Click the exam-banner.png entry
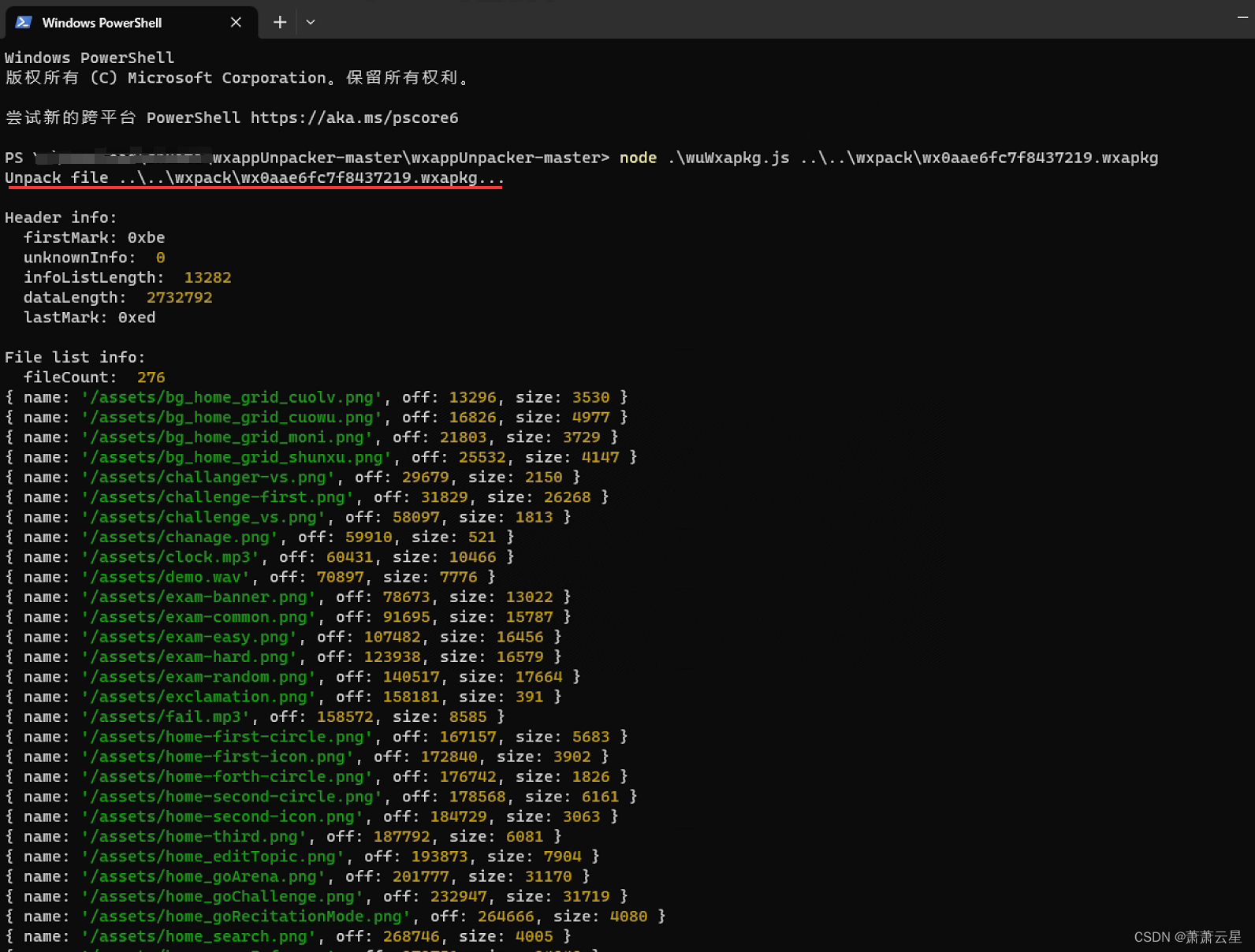This screenshot has height=952, width=1255. (x=288, y=597)
